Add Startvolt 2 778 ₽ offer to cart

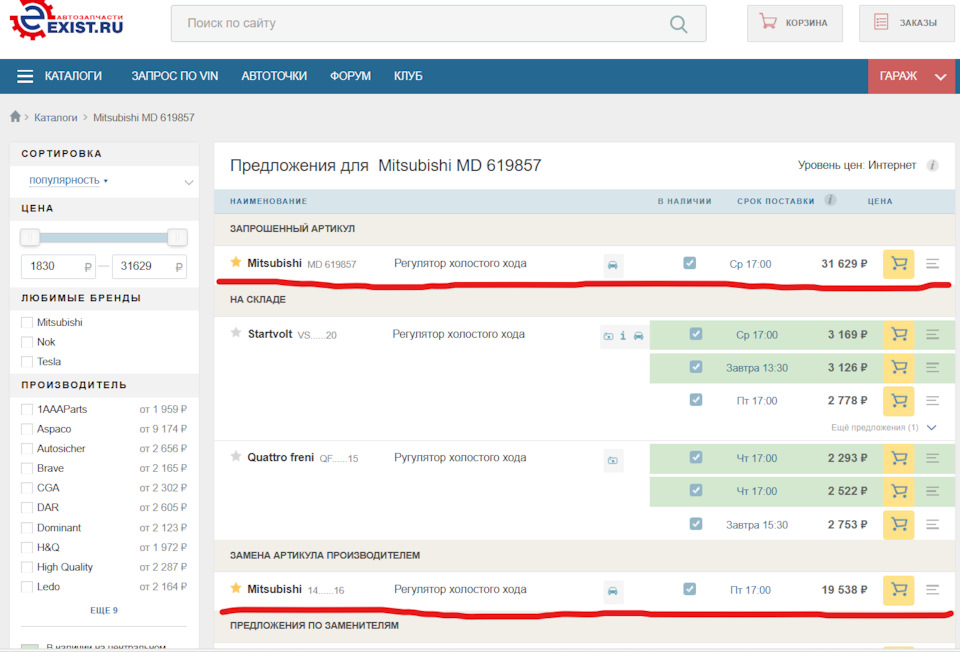click(898, 400)
